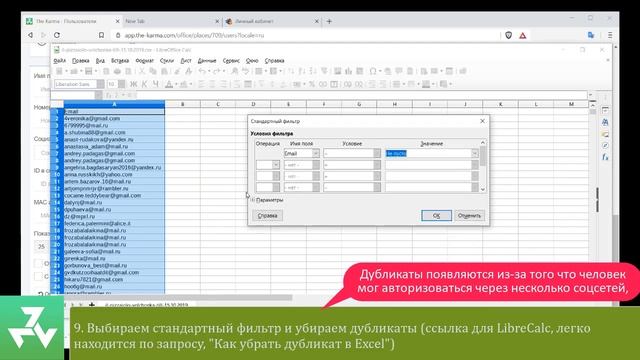Open the first row condition dropdown
This screenshot has height=360, width=640.
(377, 153)
